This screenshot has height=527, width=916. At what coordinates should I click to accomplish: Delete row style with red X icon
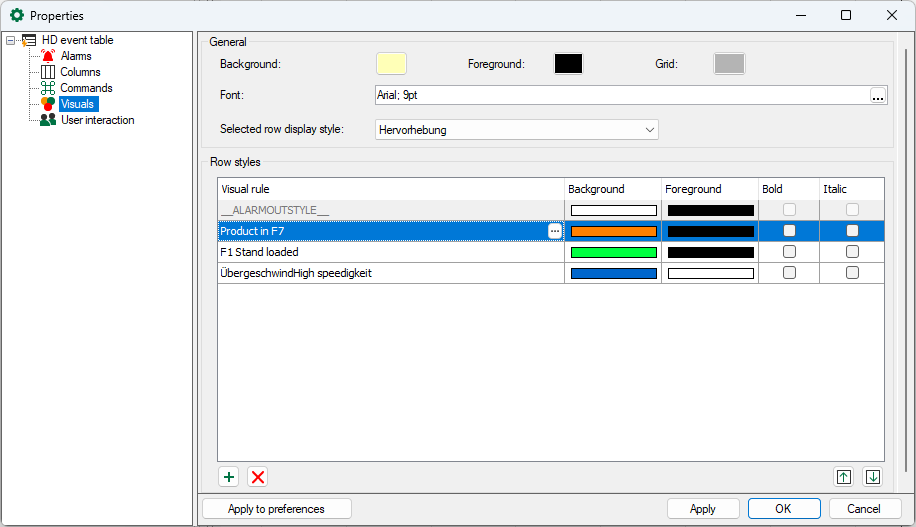click(258, 477)
